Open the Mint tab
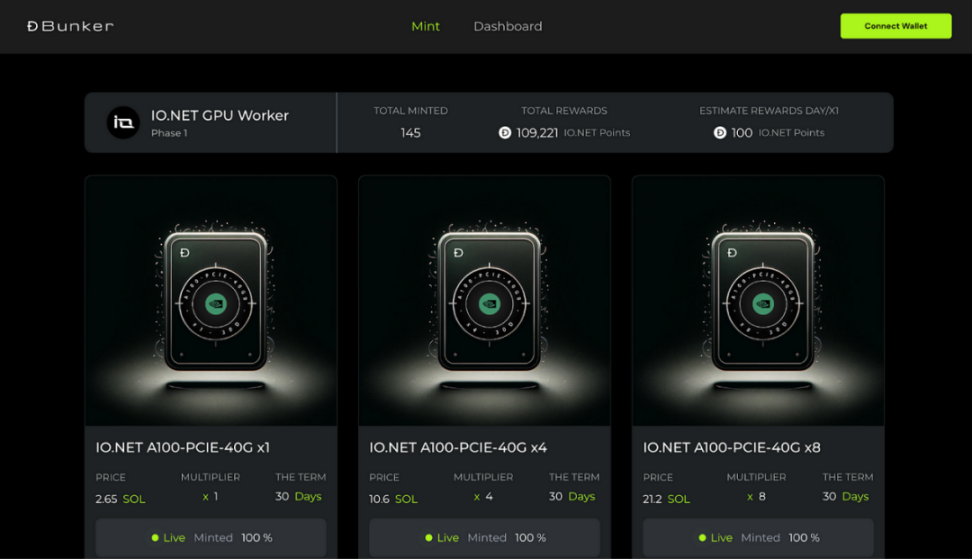 point(425,26)
